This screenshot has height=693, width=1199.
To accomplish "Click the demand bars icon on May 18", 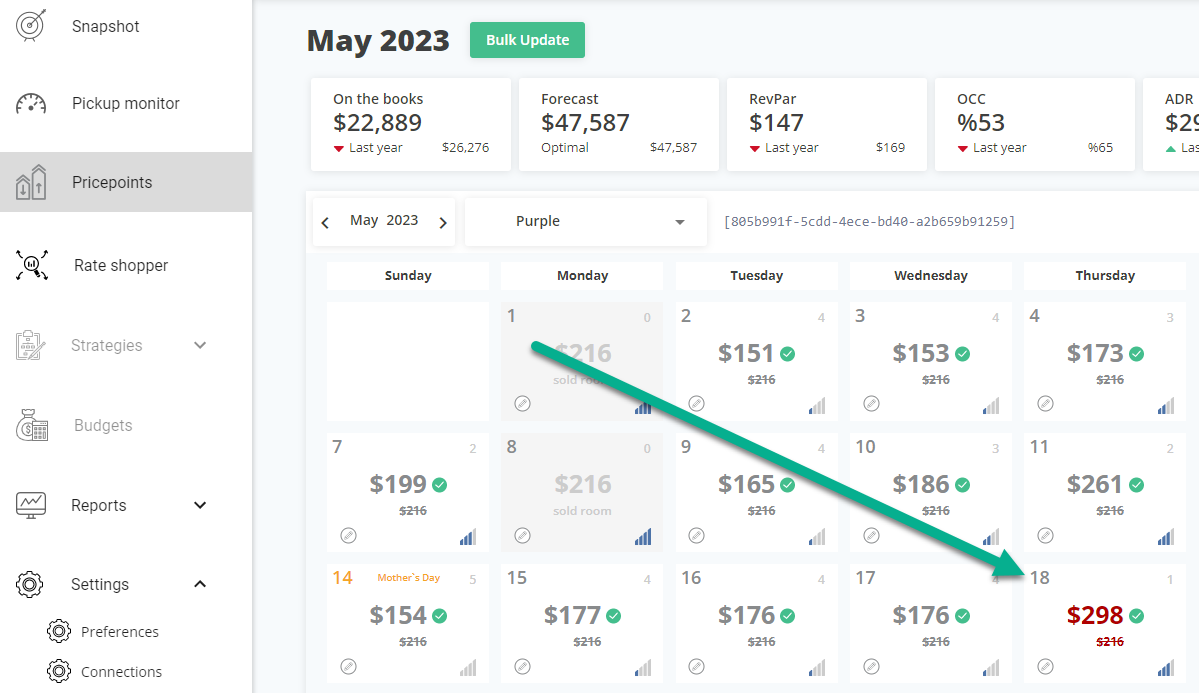I will click(1165, 669).
